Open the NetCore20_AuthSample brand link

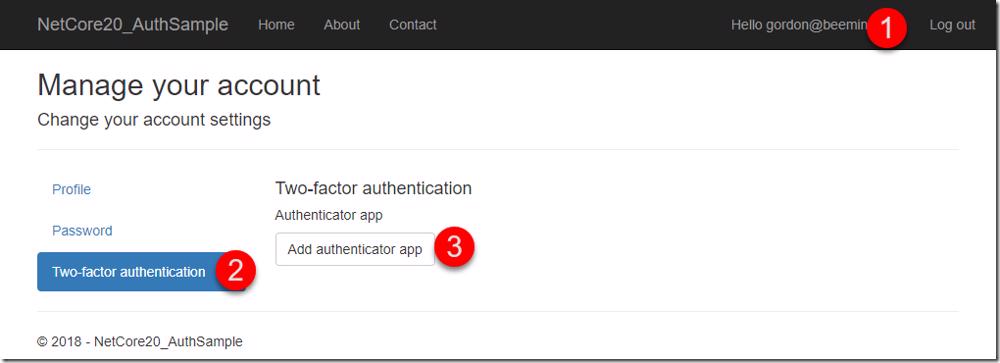point(133,25)
